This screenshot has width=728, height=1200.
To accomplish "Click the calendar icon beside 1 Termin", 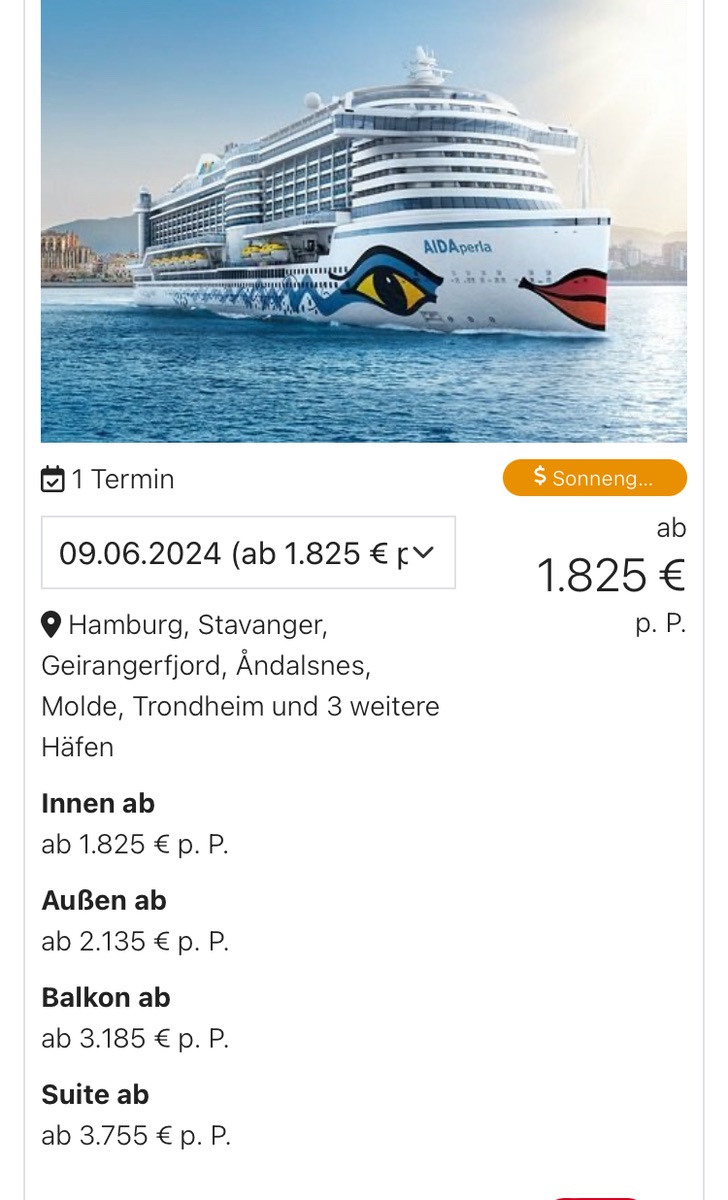I will tap(52, 480).
